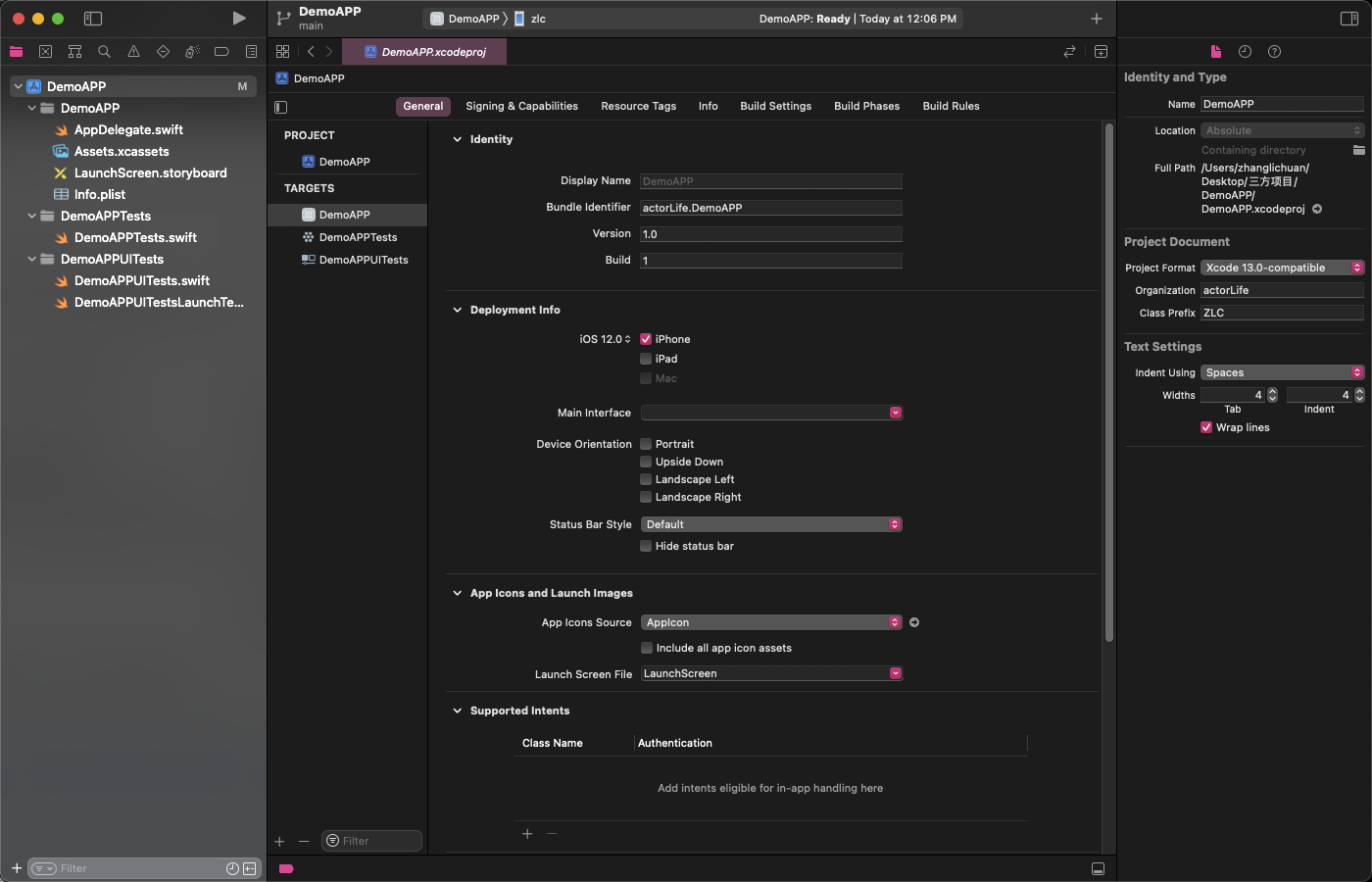Switch to the Build Settings tab

coord(775,106)
